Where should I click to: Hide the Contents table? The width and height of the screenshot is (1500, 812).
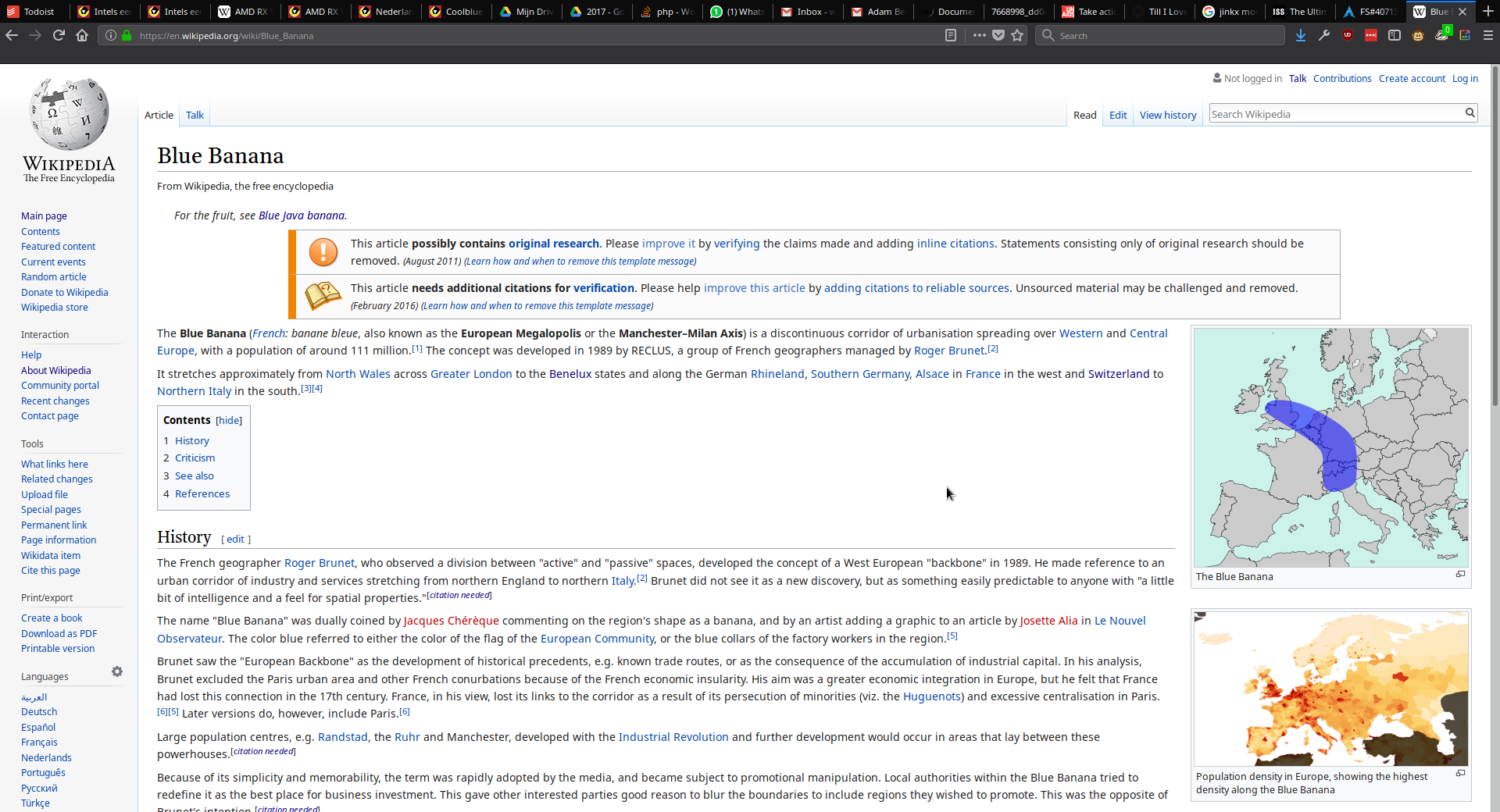(229, 421)
